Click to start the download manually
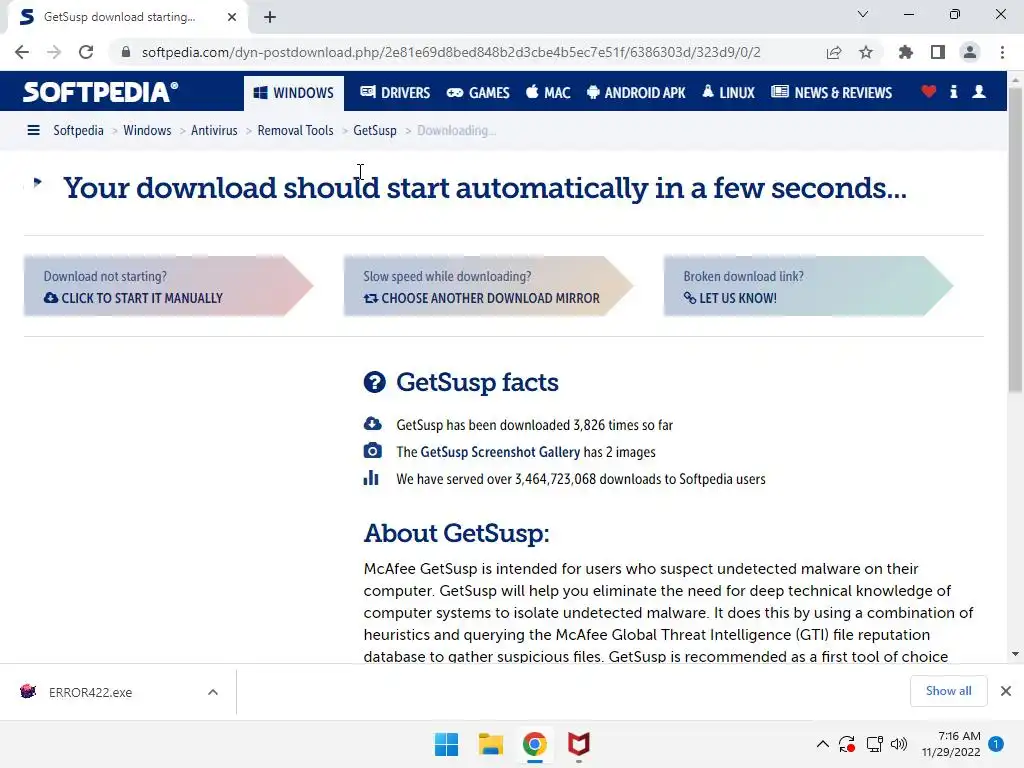 [168, 286]
